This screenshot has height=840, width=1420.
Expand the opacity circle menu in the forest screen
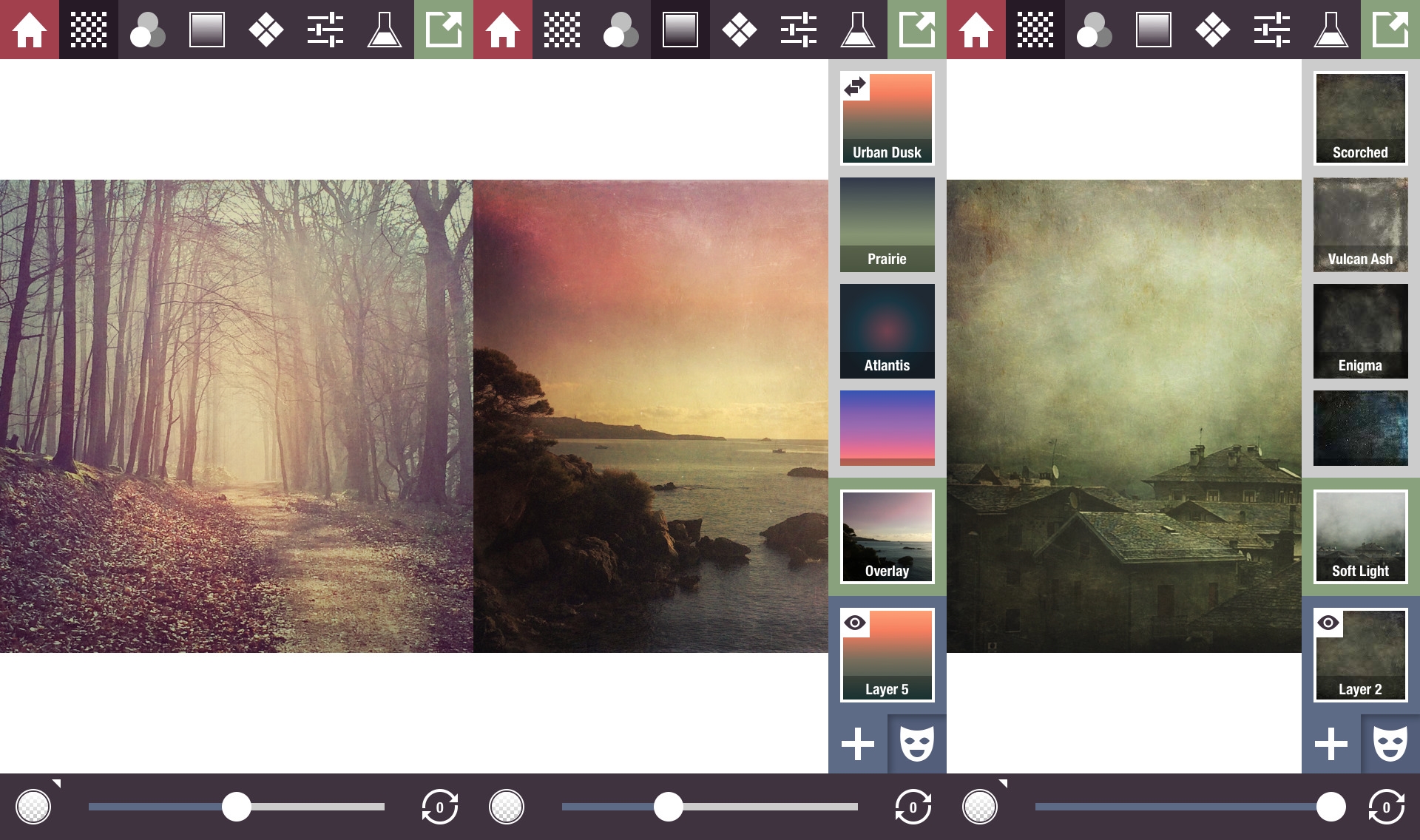(x=33, y=806)
